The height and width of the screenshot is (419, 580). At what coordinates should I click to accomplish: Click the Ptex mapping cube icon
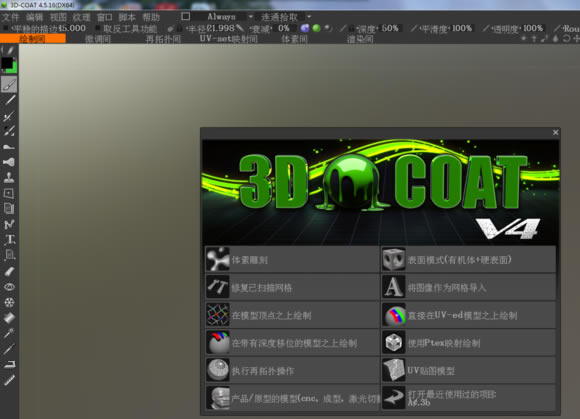click(x=394, y=342)
